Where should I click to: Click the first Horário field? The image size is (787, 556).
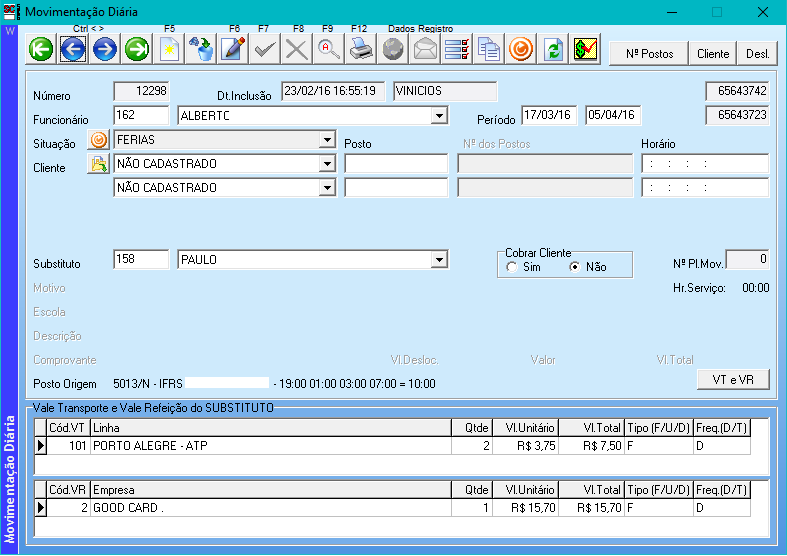705,164
